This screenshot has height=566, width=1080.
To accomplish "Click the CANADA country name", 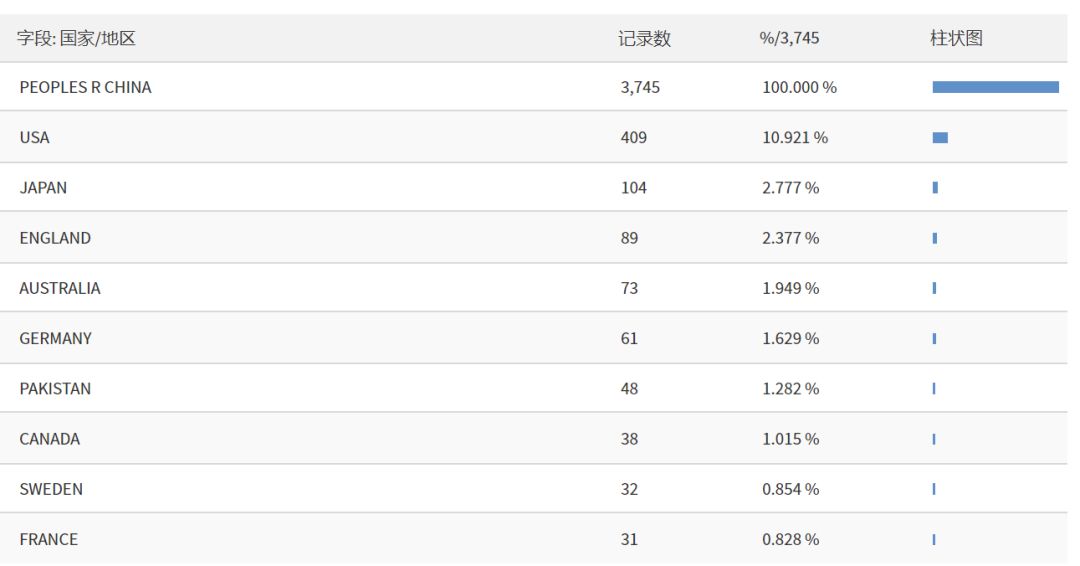I will [x=49, y=439].
